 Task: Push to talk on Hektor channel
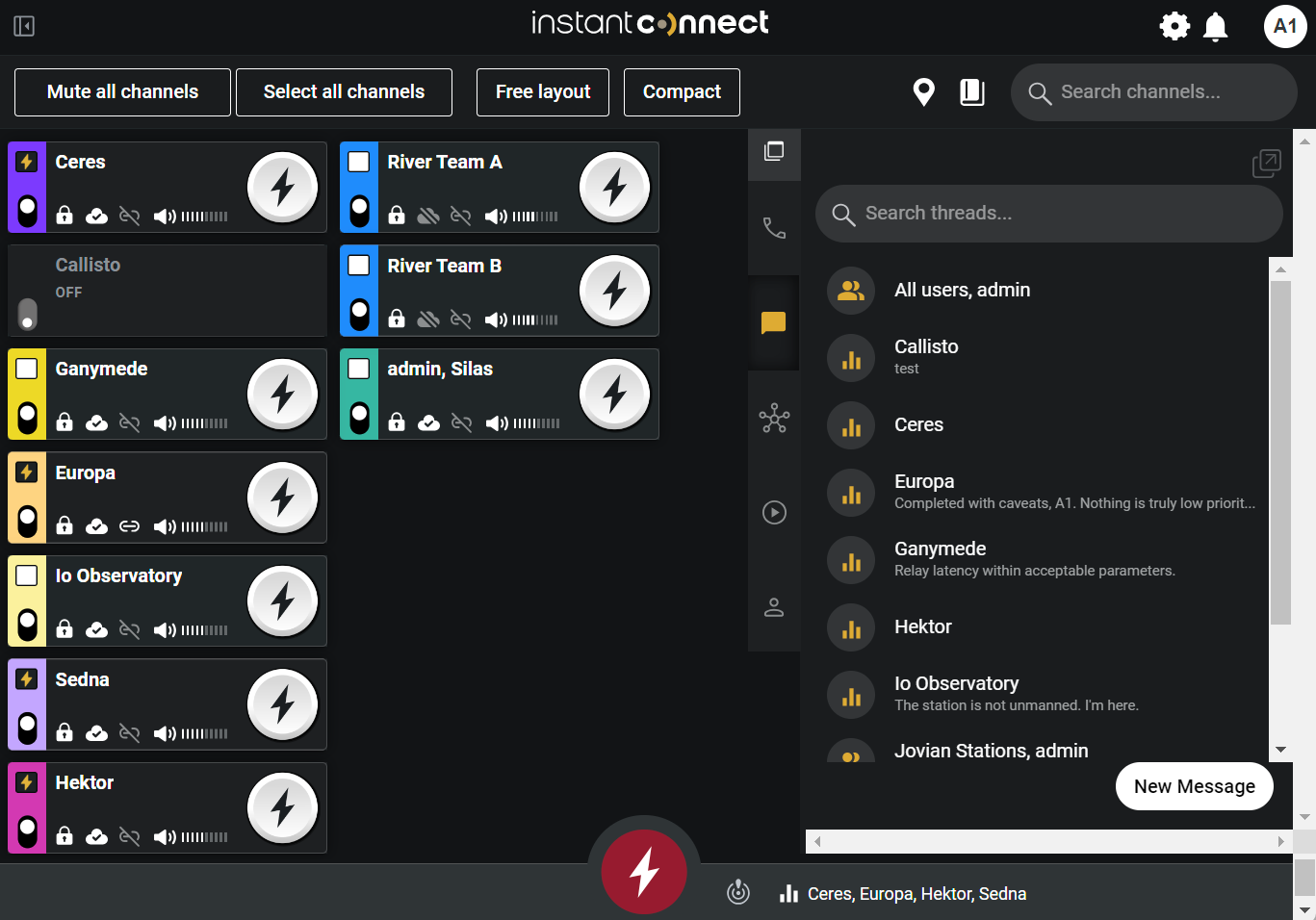point(283,808)
